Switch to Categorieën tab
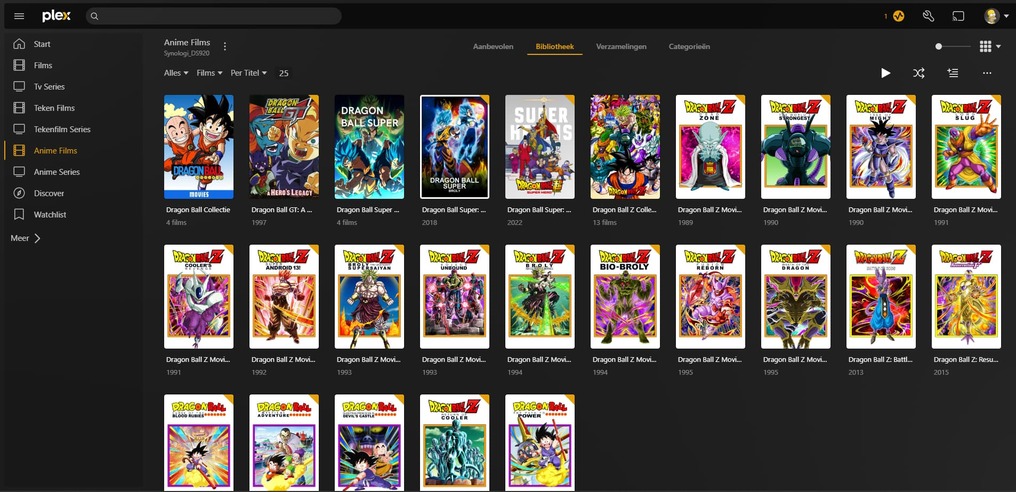The width and height of the screenshot is (1016, 492). (x=689, y=47)
